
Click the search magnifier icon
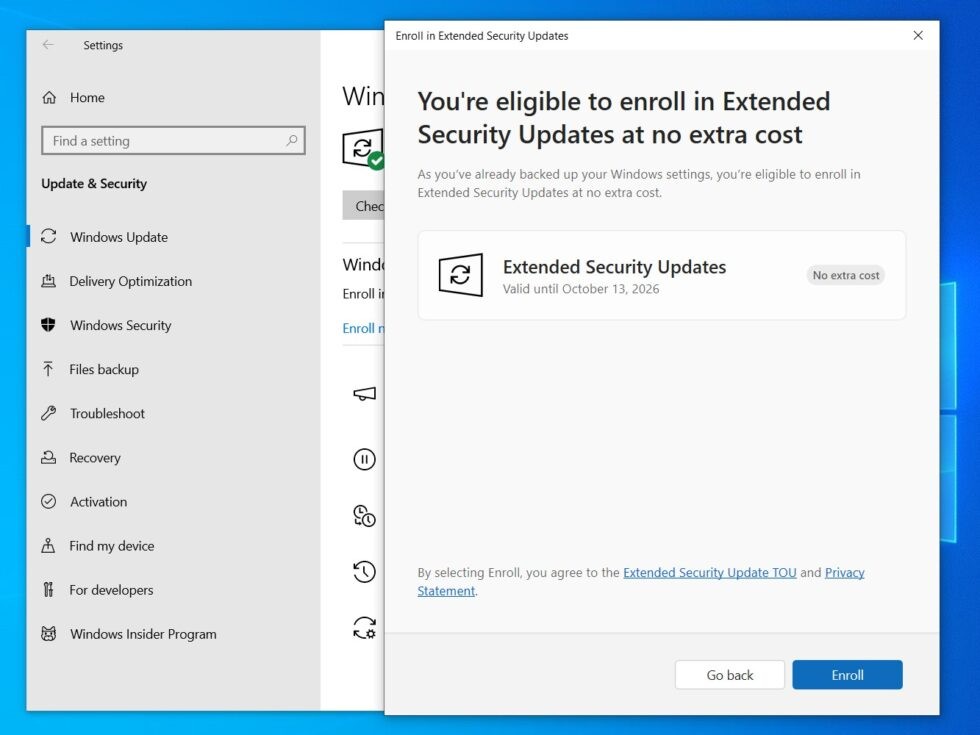292,141
